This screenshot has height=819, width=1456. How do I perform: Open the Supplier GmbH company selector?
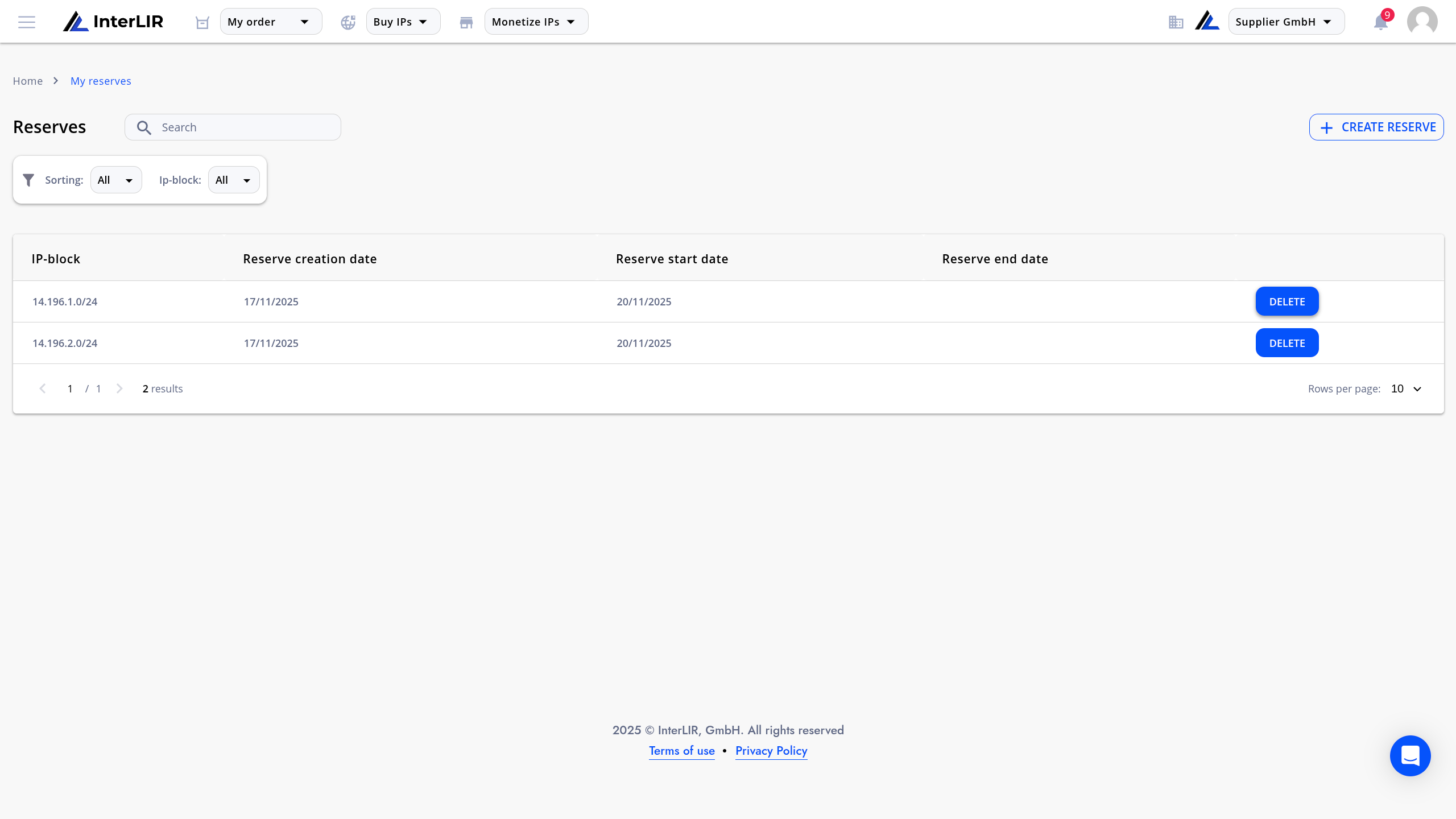coord(1287,22)
